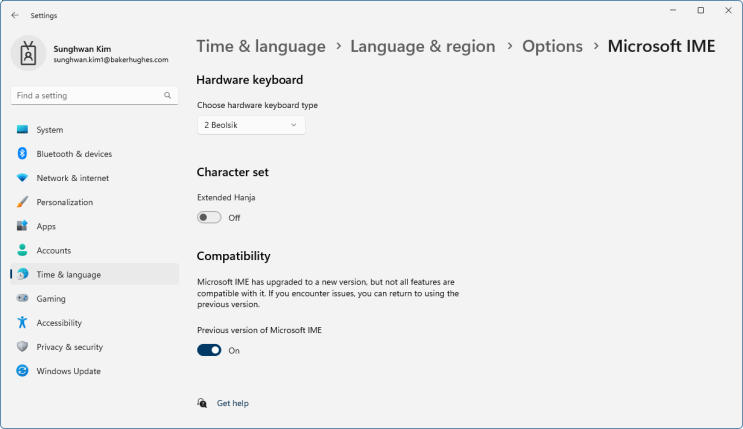Click the back arrow in title bar
This screenshot has height=429, width=743.
point(15,15)
